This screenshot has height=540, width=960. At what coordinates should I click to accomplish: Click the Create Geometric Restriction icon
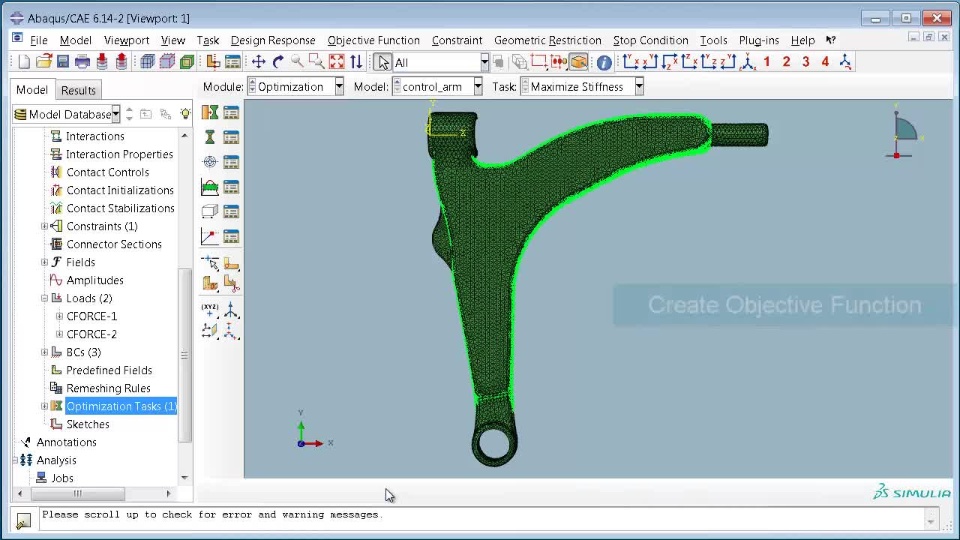tap(210, 211)
